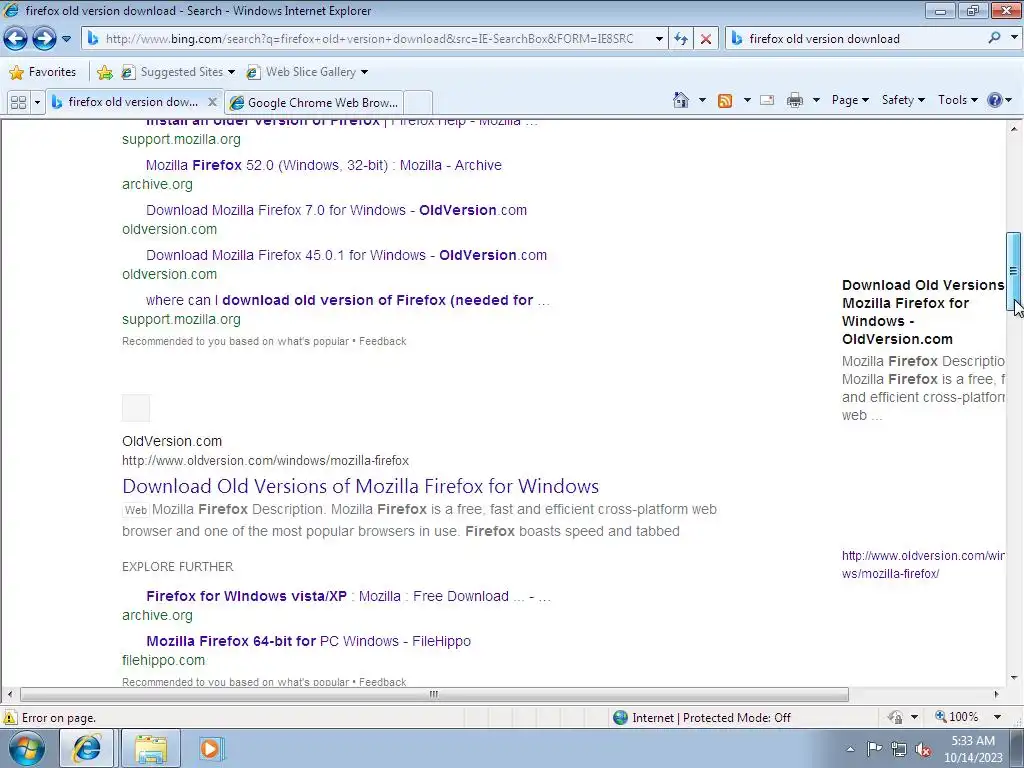Click the horizontal scrollbar thumb
Viewport: 1024px width, 768px height.
tap(434, 694)
